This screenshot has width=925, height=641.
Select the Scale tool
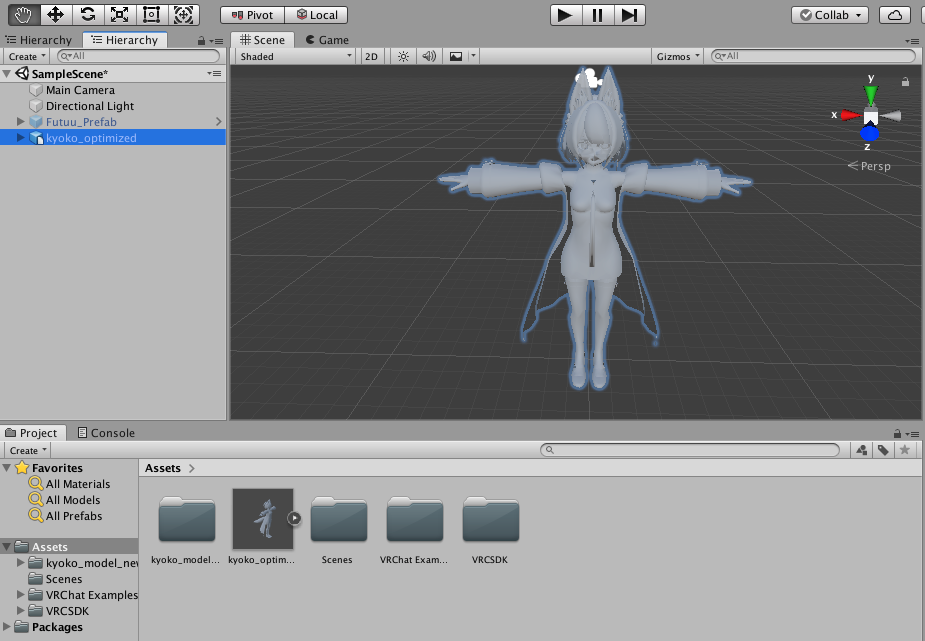pos(120,15)
